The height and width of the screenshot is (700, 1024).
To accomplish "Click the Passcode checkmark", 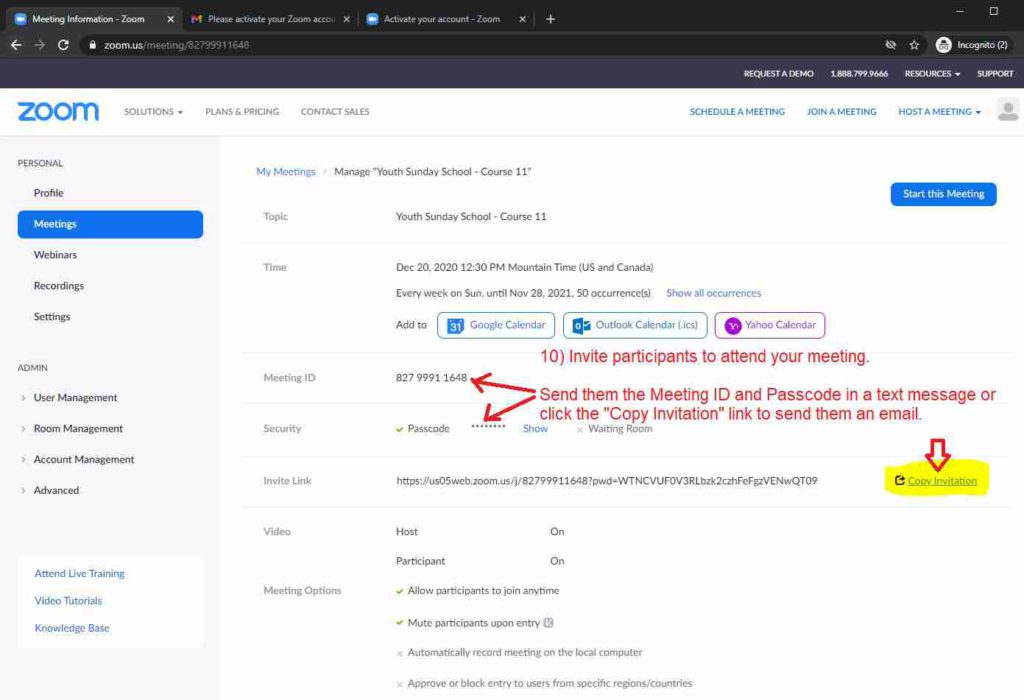I will point(399,430).
